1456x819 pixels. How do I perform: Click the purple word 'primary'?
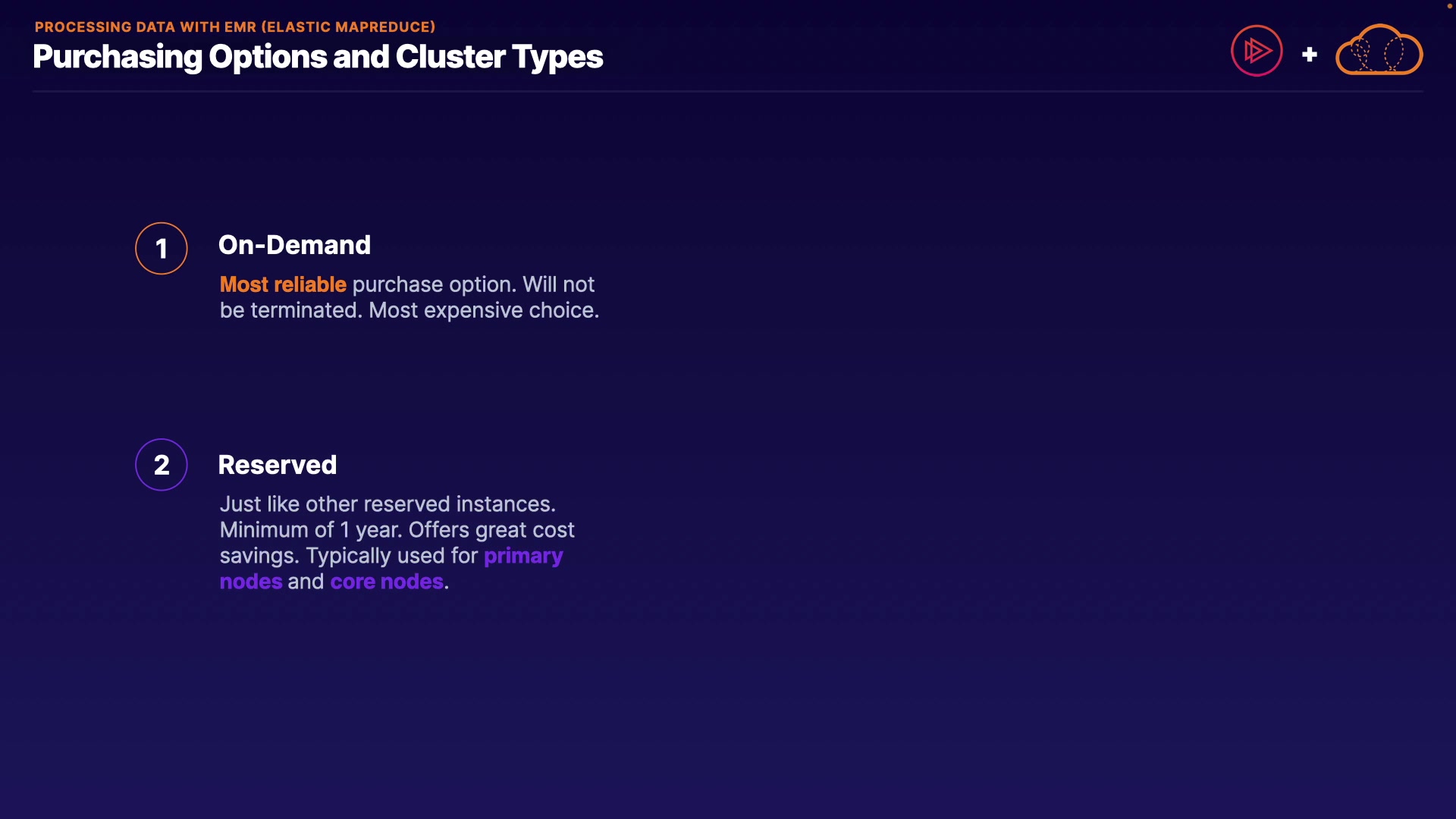[x=523, y=556]
